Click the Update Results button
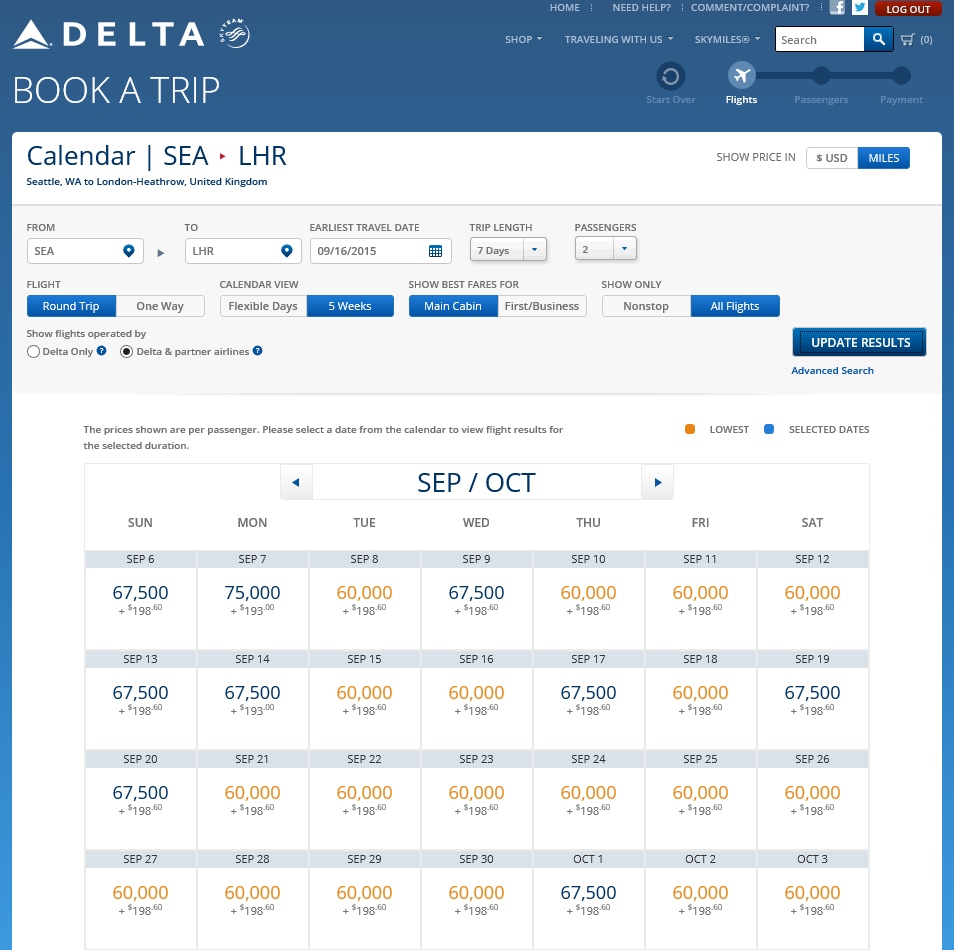Viewport: 954px width, 950px height. [x=860, y=342]
